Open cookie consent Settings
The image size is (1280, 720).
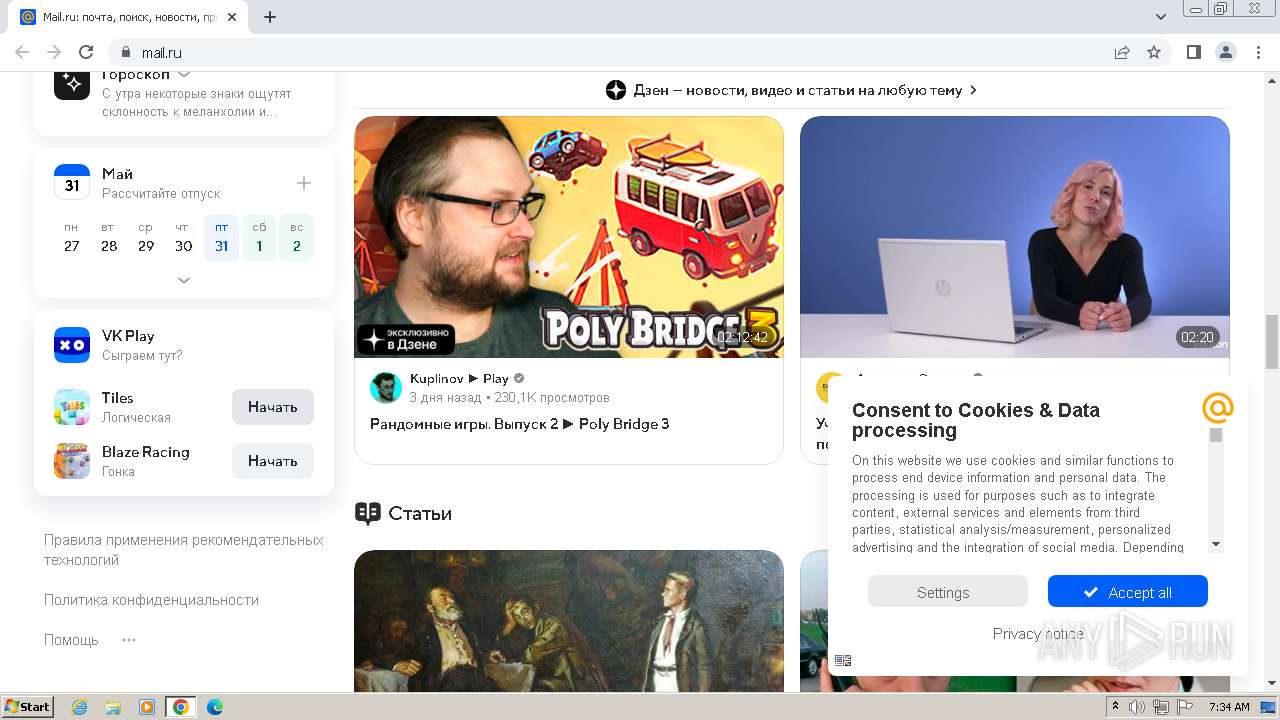[947, 592]
